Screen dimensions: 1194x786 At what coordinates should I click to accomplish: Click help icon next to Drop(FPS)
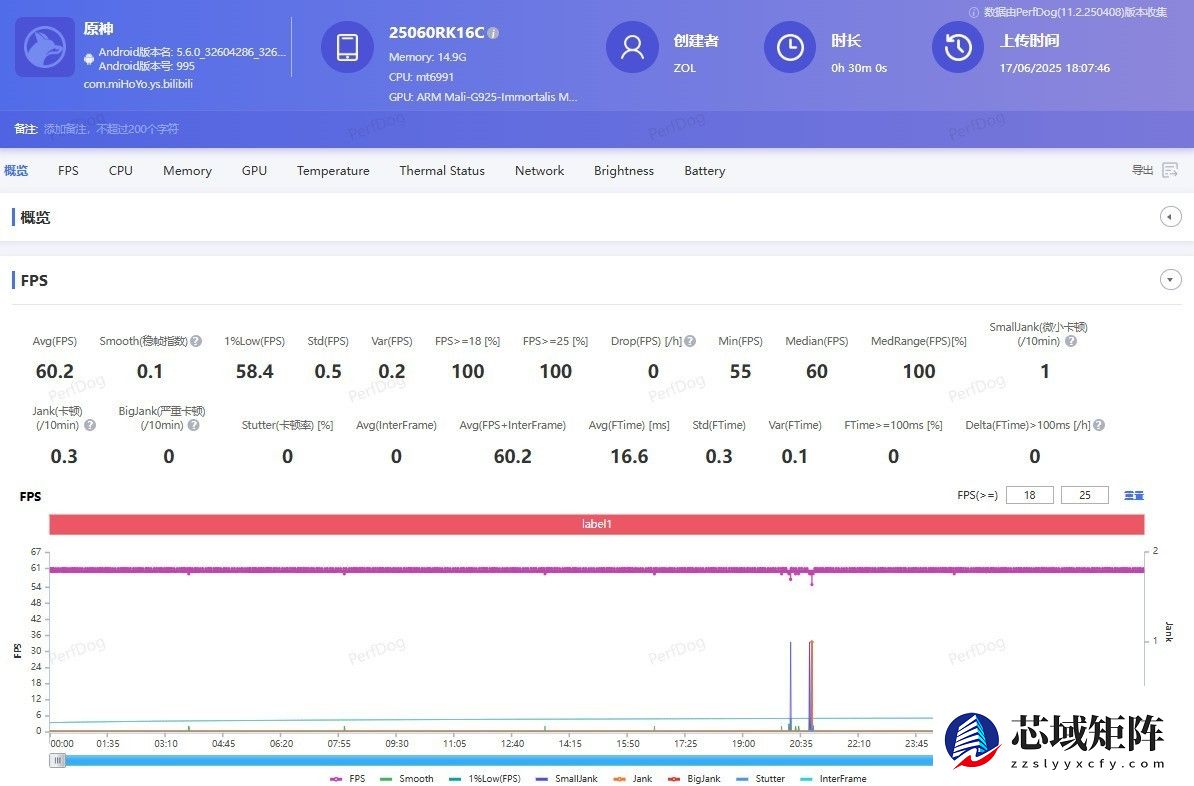tap(690, 341)
